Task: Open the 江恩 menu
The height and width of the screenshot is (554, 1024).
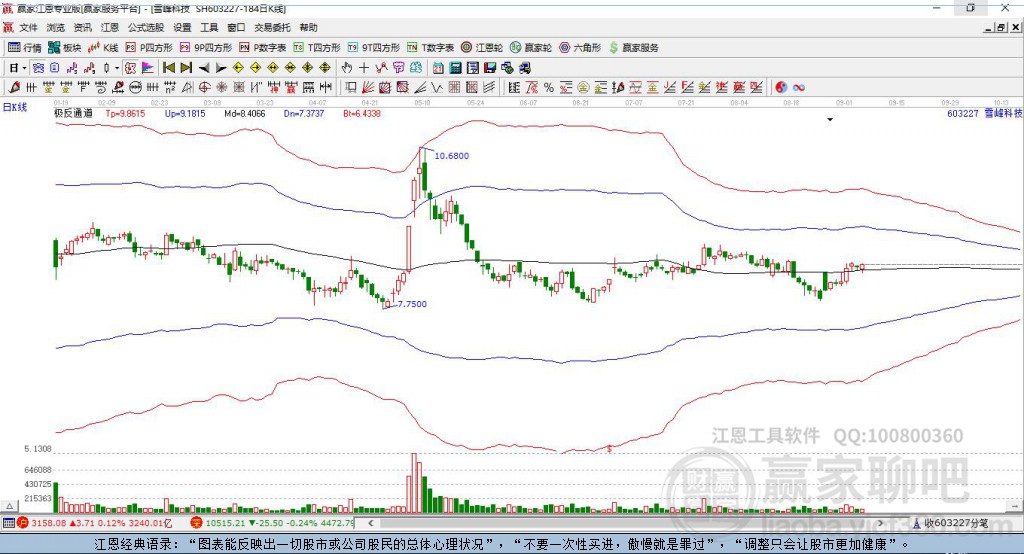Action: tap(110, 27)
